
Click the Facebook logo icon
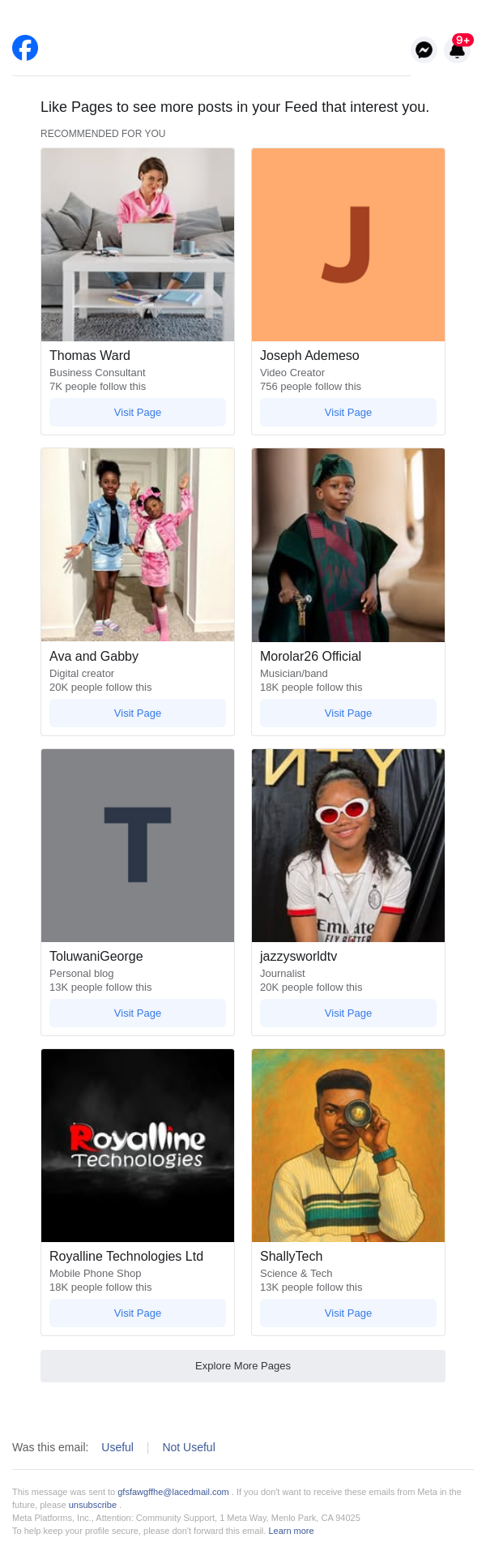pos(25,49)
